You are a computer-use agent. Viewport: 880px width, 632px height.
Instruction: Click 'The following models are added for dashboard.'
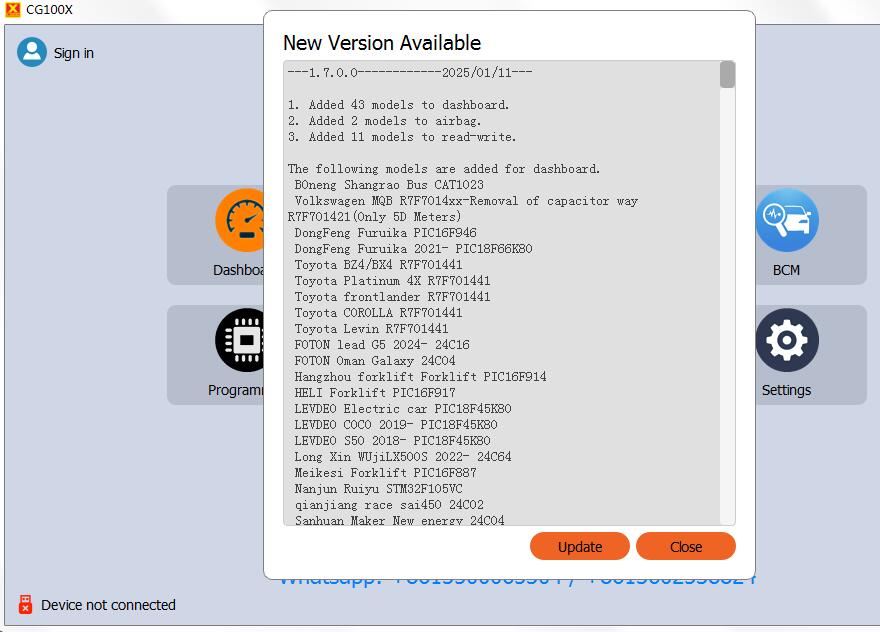444,169
